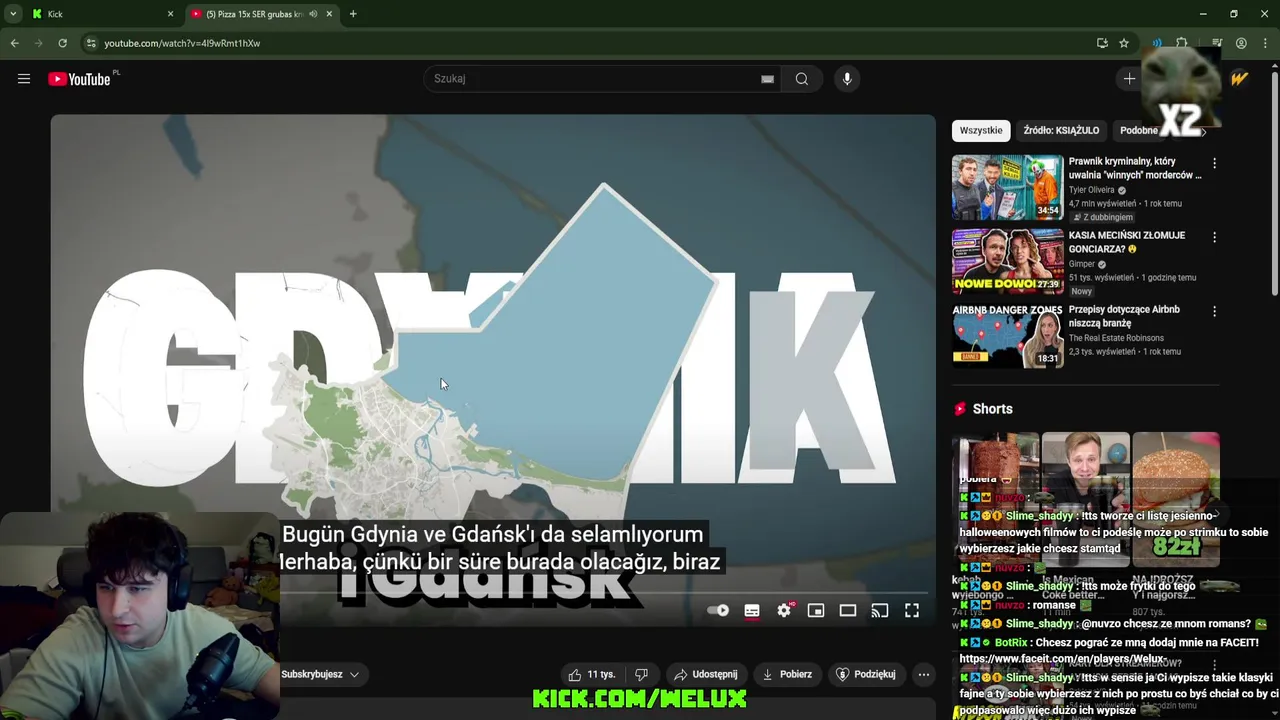Screen dimensions: 1280x720
Task: Click the address bar URL
Action: click(x=182, y=43)
